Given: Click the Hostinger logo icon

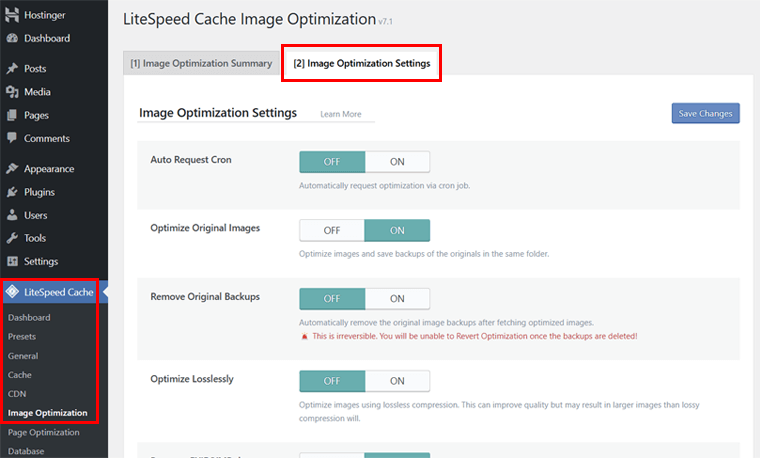Looking at the screenshot, I should (x=12, y=15).
